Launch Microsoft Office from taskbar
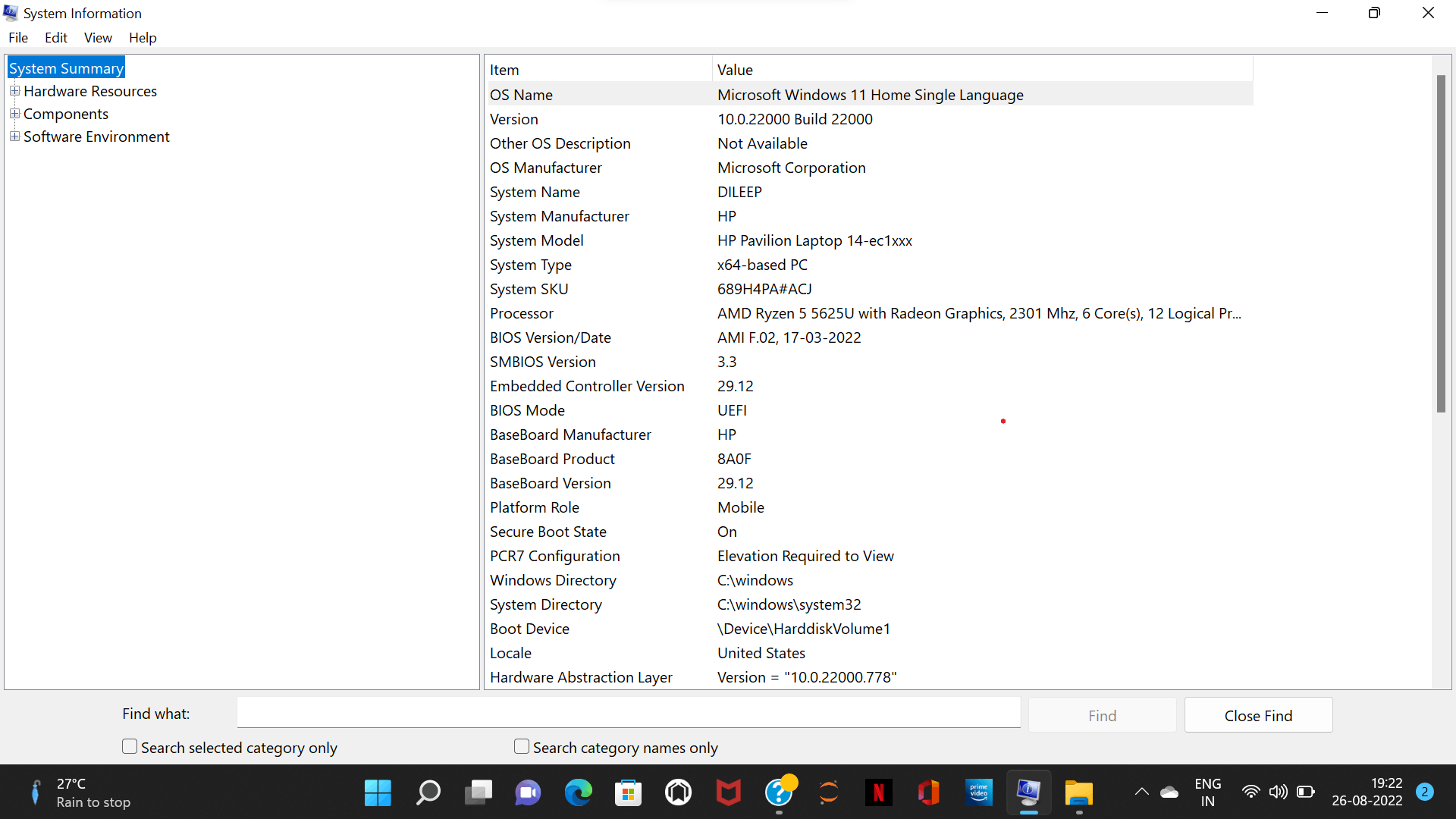The image size is (1456, 819). click(x=929, y=792)
